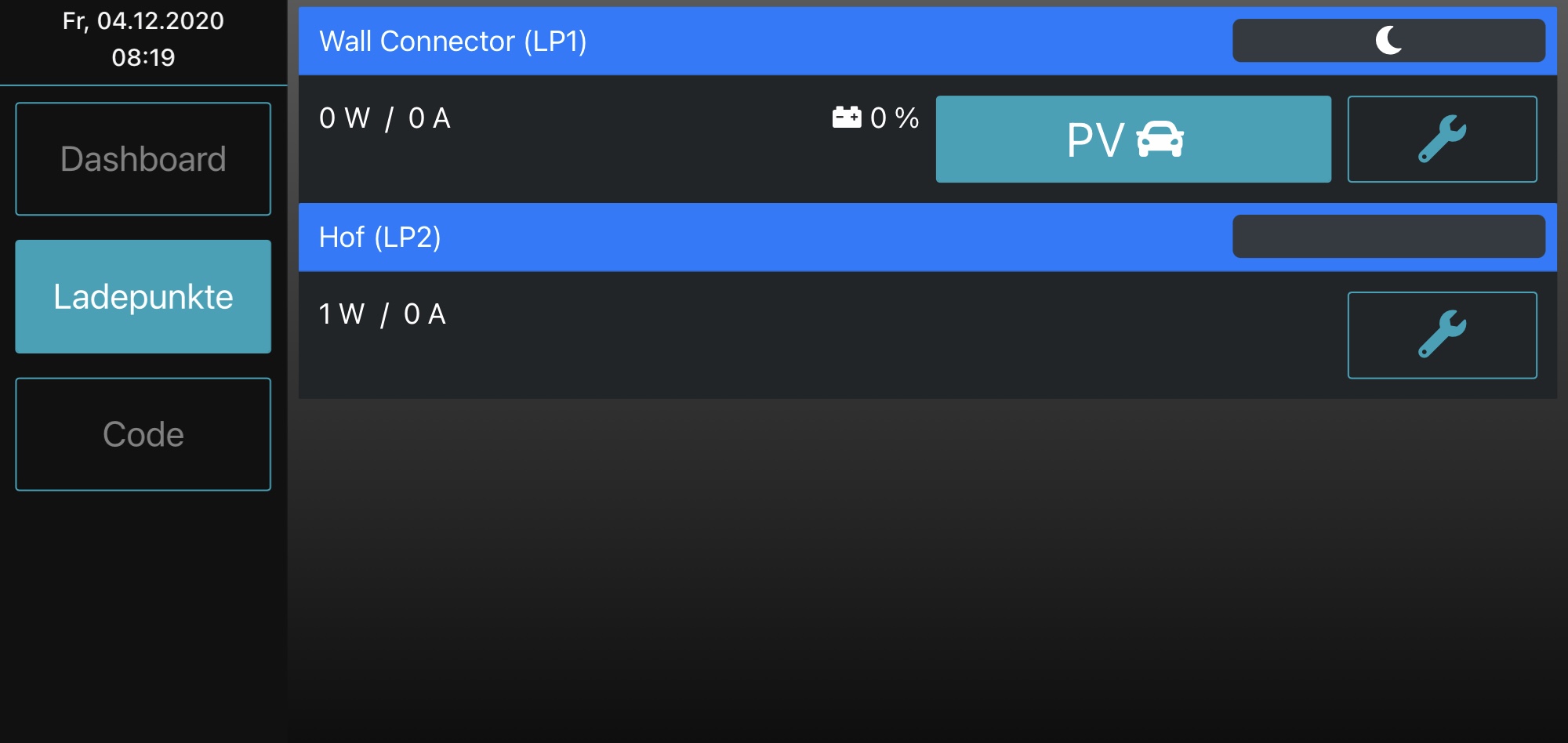Select the Hof (LP2) title
The height and width of the screenshot is (743, 1568).
[379, 237]
